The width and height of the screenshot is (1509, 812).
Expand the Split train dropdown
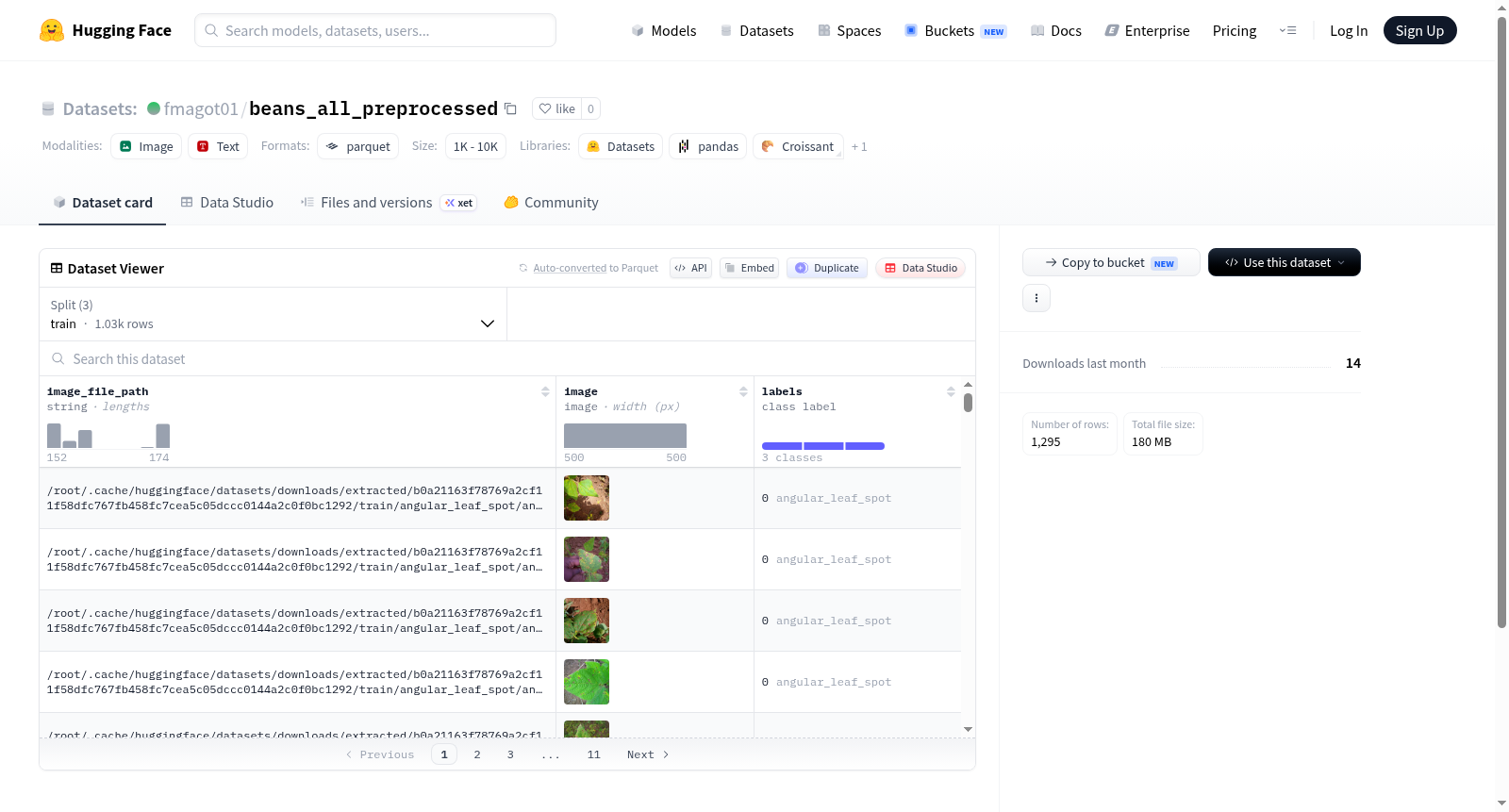[x=274, y=314]
